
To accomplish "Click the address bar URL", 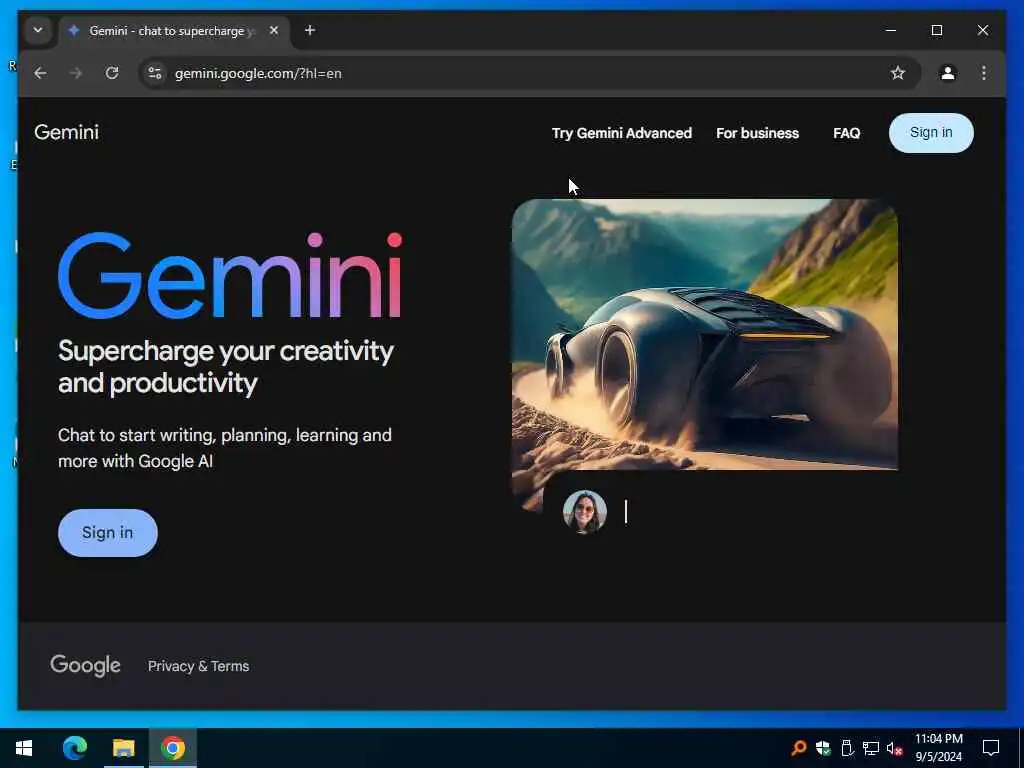I will click(x=258, y=73).
